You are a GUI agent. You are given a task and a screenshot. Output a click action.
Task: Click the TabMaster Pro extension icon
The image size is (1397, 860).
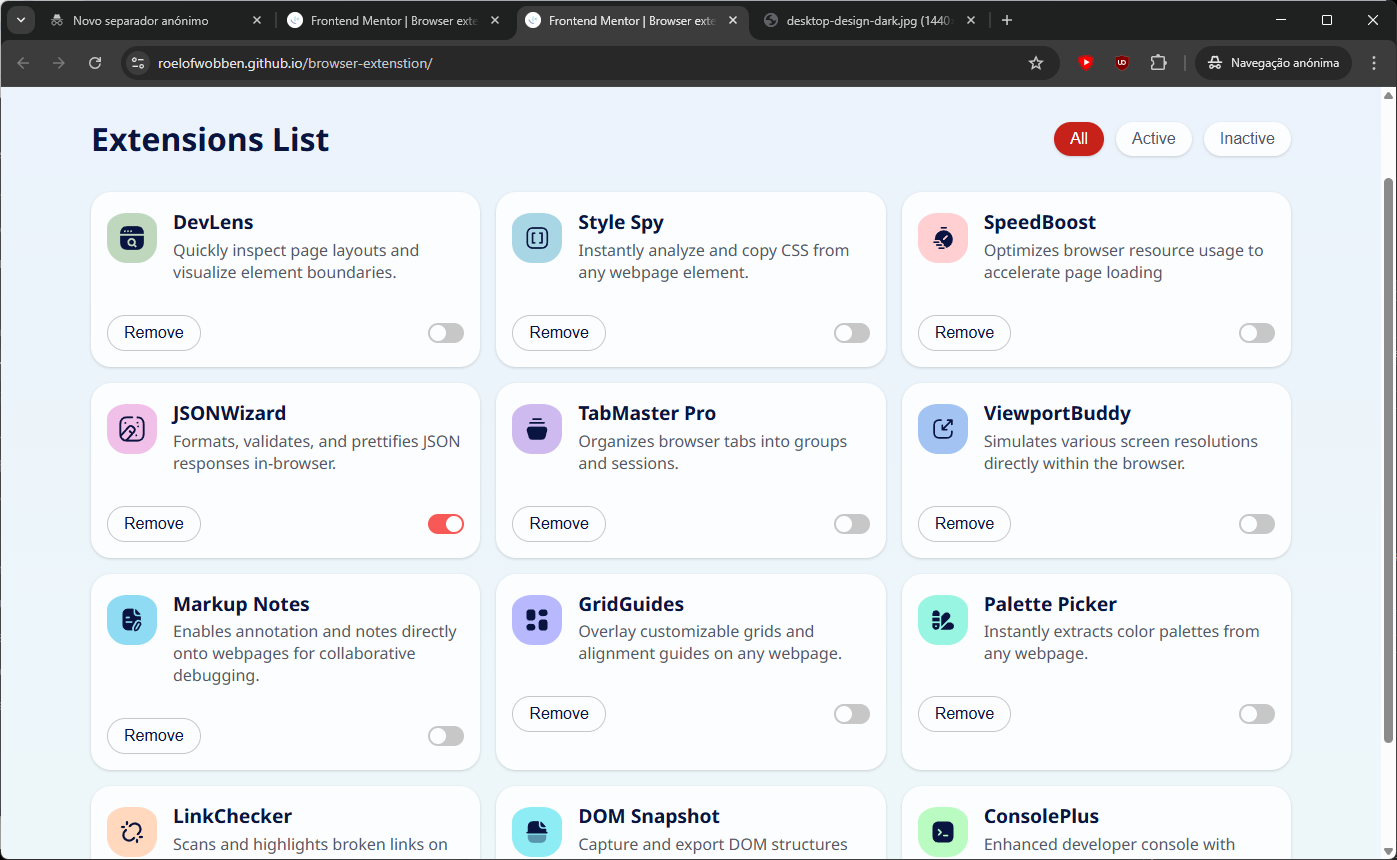537,429
